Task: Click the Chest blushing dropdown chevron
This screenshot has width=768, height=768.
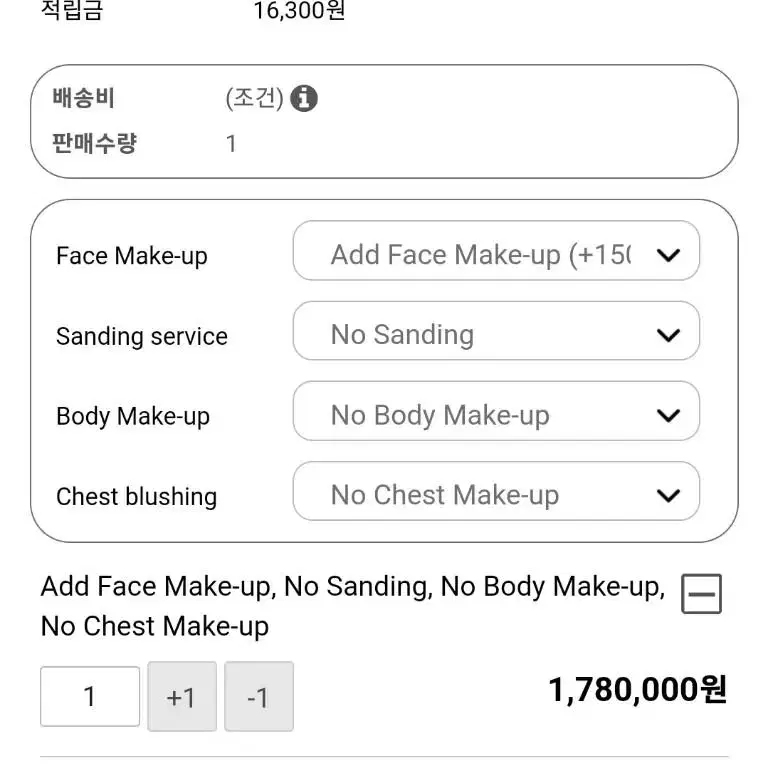Action: [x=668, y=495]
